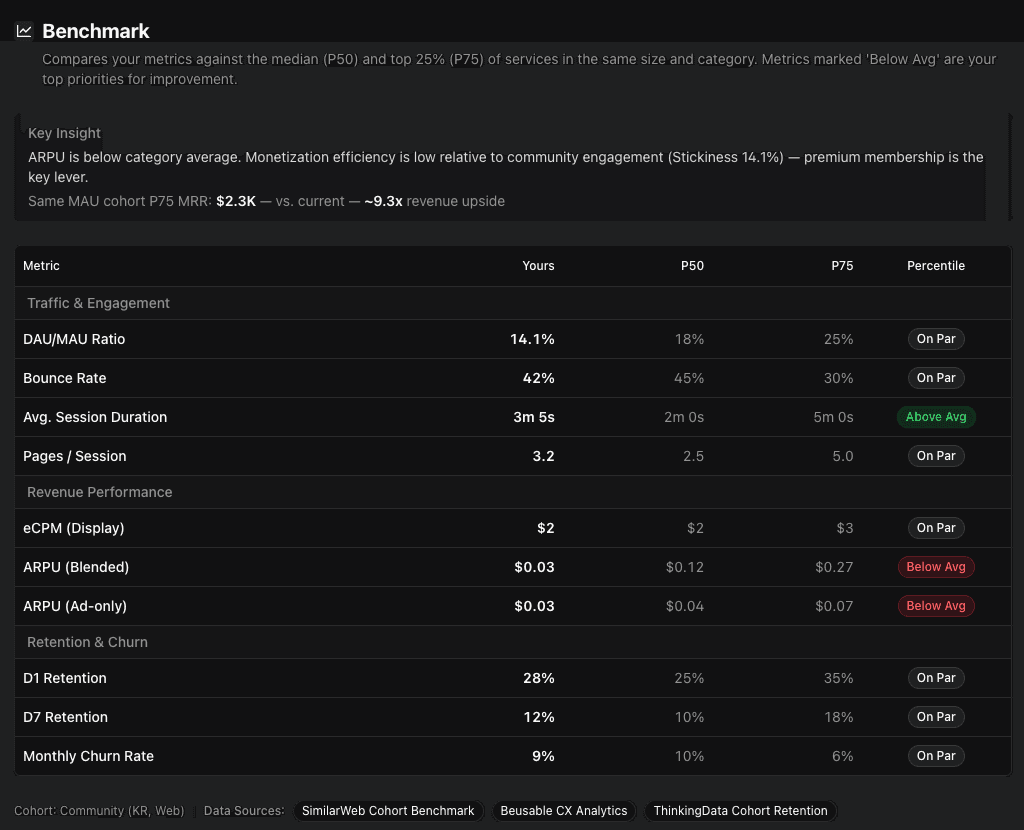Select the ThinkingData Cohort Retention chip

(740, 811)
